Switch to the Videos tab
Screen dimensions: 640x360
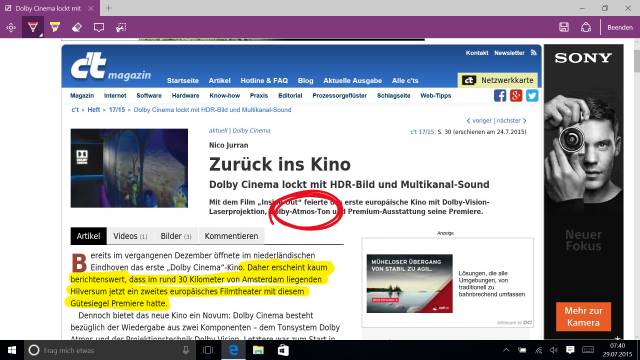pos(130,236)
